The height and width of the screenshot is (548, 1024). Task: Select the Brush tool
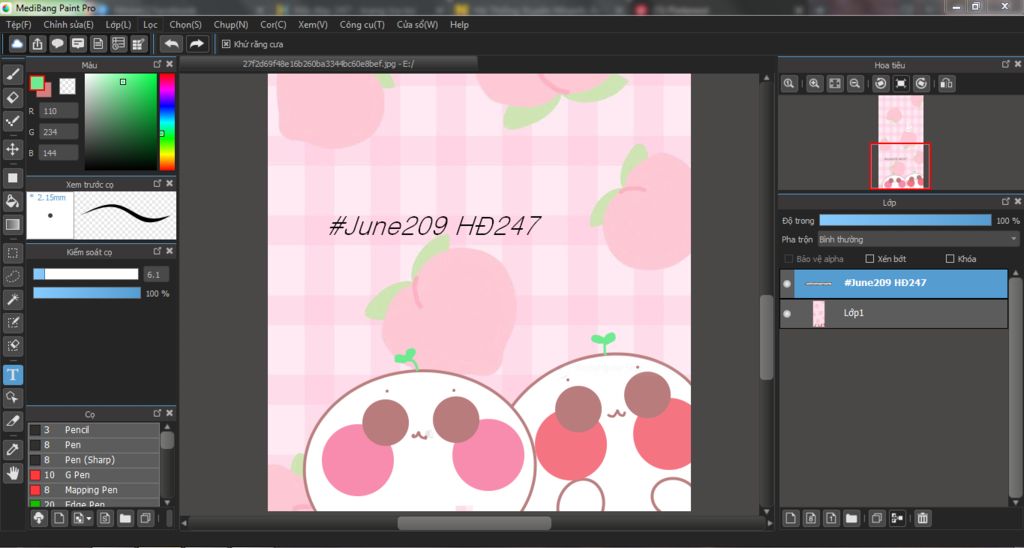(x=12, y=74)
